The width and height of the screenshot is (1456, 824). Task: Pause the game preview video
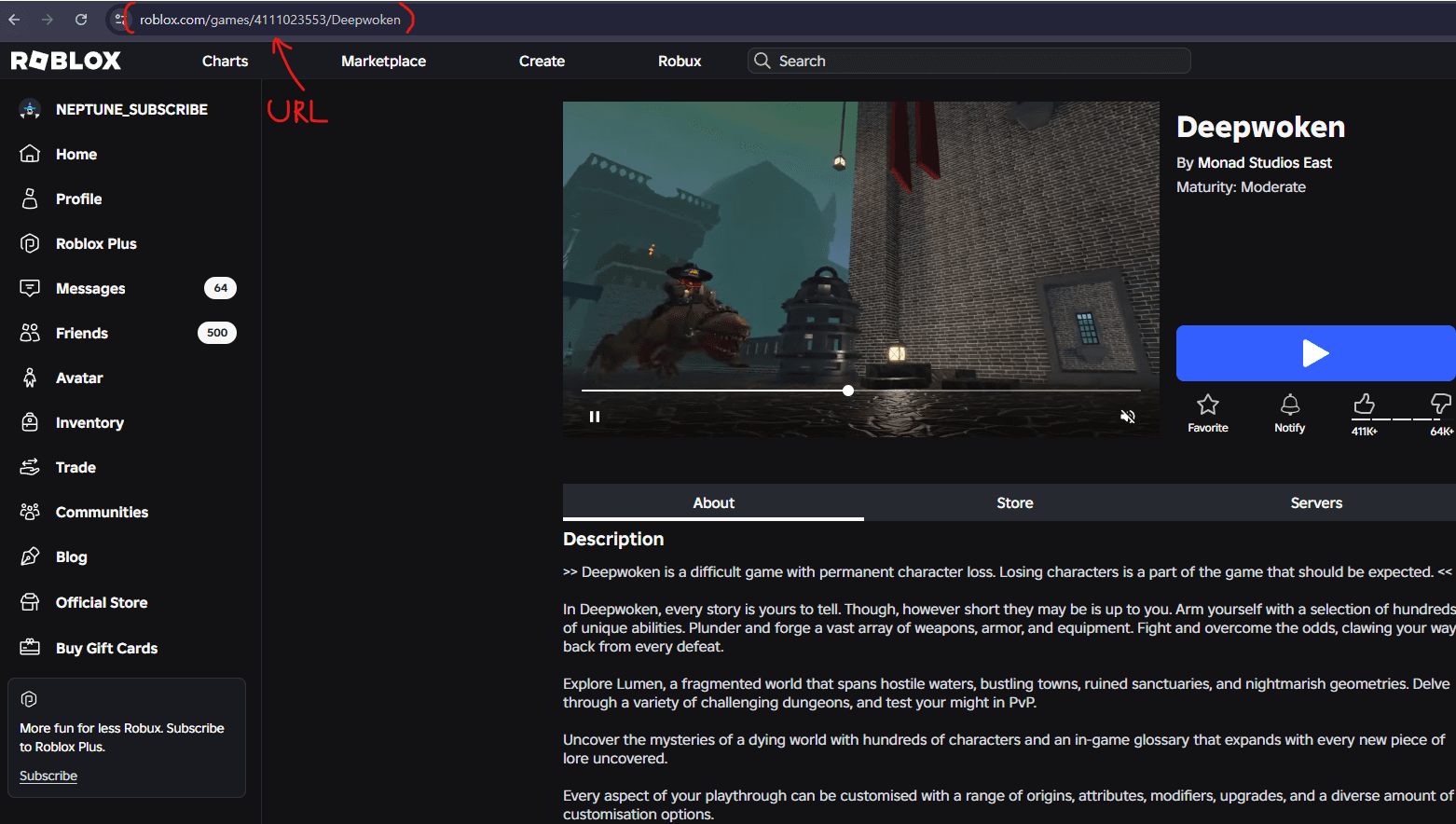point(595,417)
